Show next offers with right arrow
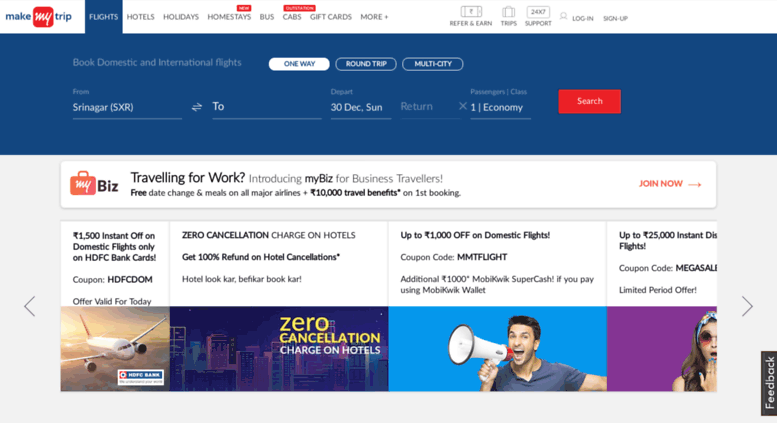Viewport: 777px width, 423px height. pyautogui.click(x=747, y=306)
